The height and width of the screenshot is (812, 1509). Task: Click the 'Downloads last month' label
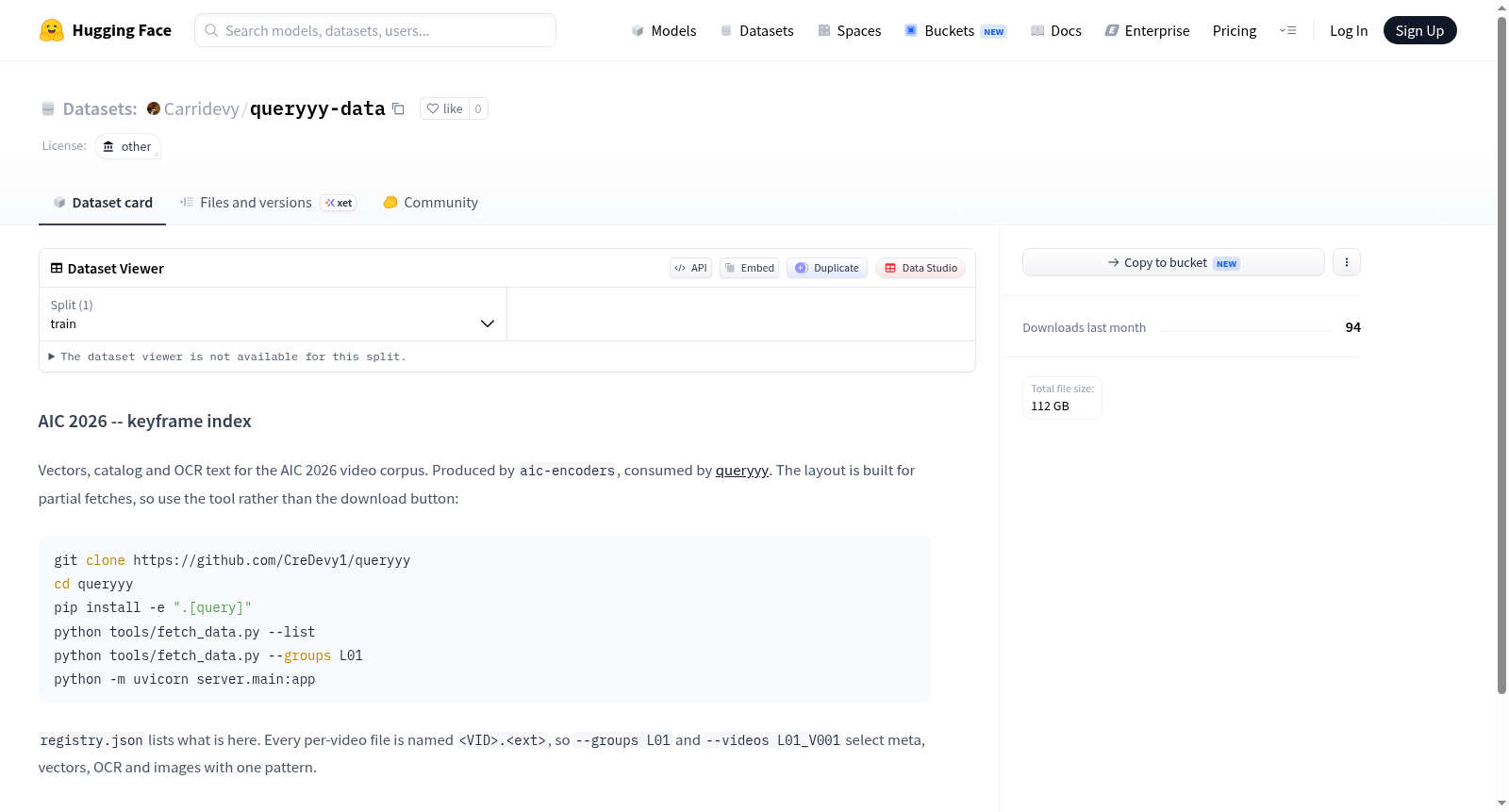point(1084,327)
